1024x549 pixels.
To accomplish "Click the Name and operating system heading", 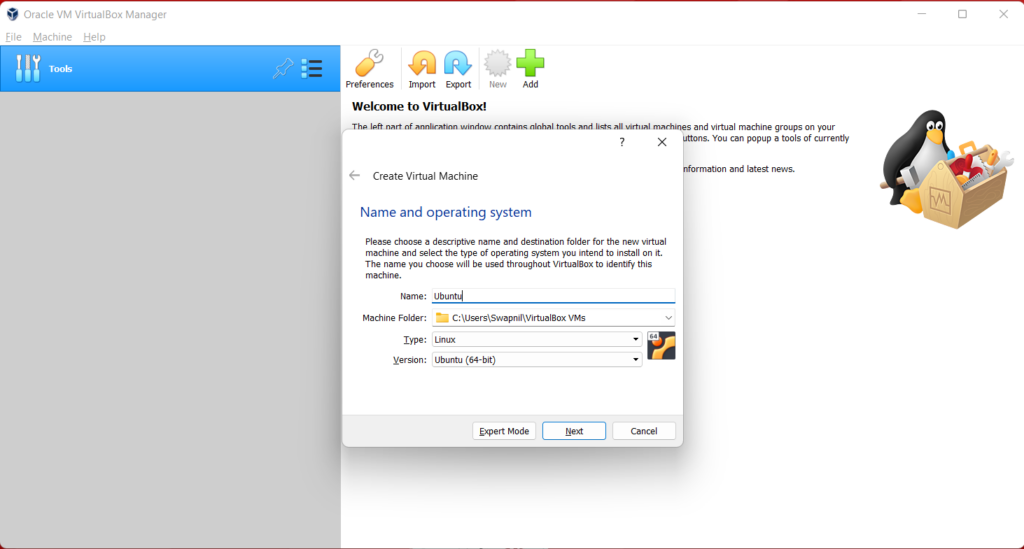I will (x=446, y=212).
